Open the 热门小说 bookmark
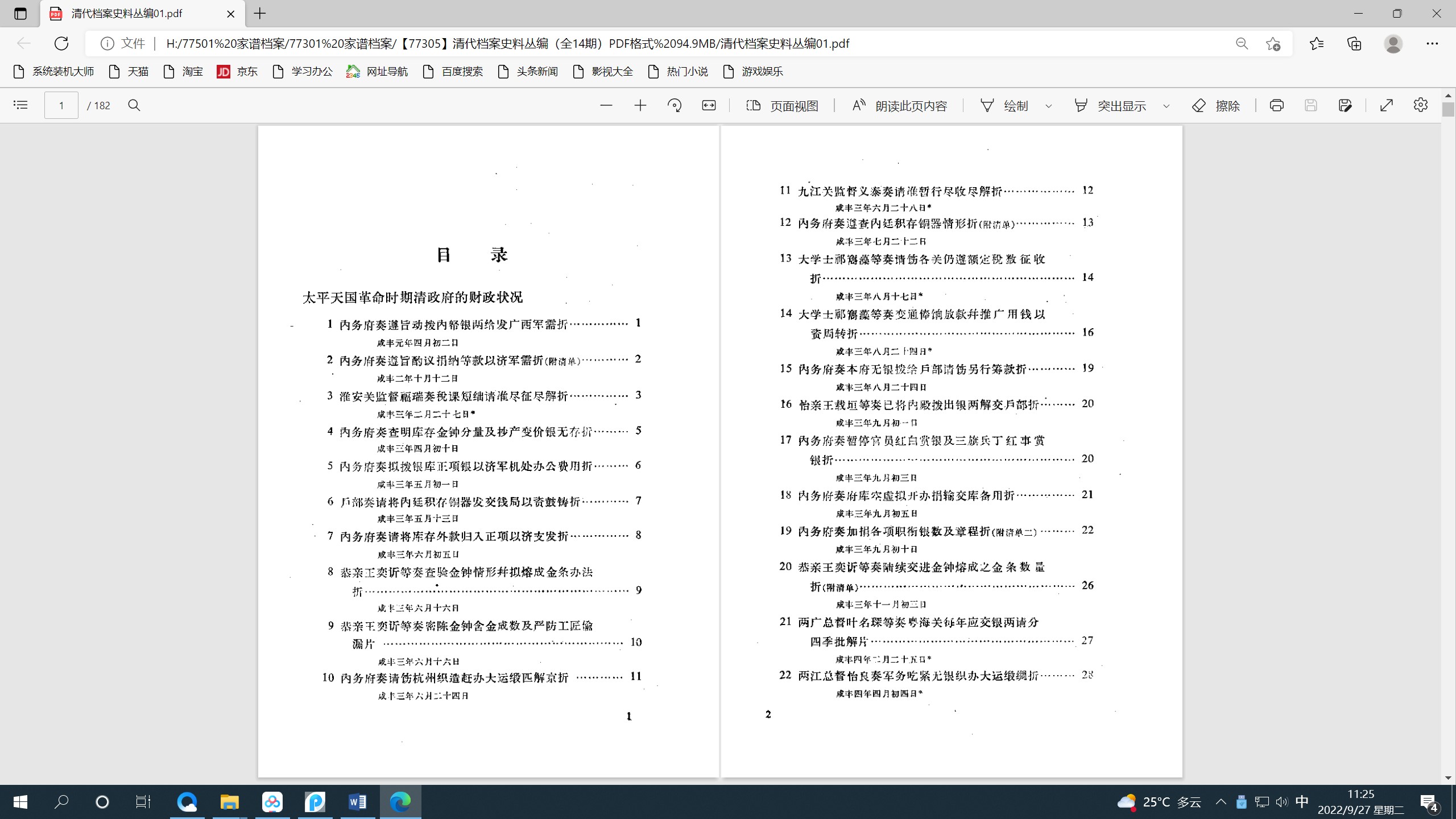This screenshot has height=819, width=1456. pyautogui.click(x=678, y=71)
